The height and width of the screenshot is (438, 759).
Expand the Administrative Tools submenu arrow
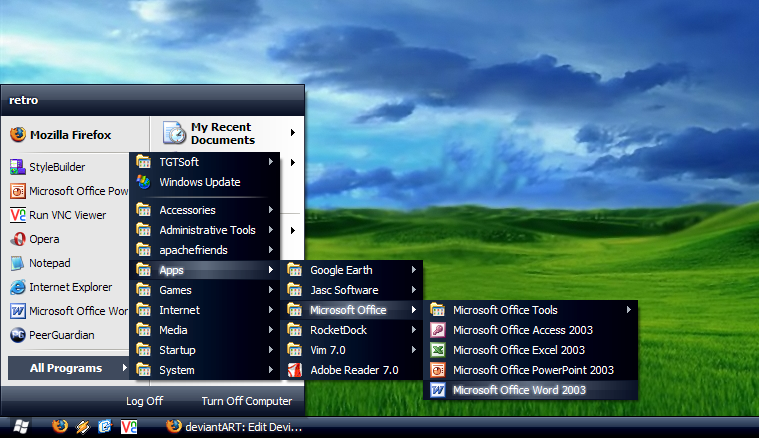[271, 230]
